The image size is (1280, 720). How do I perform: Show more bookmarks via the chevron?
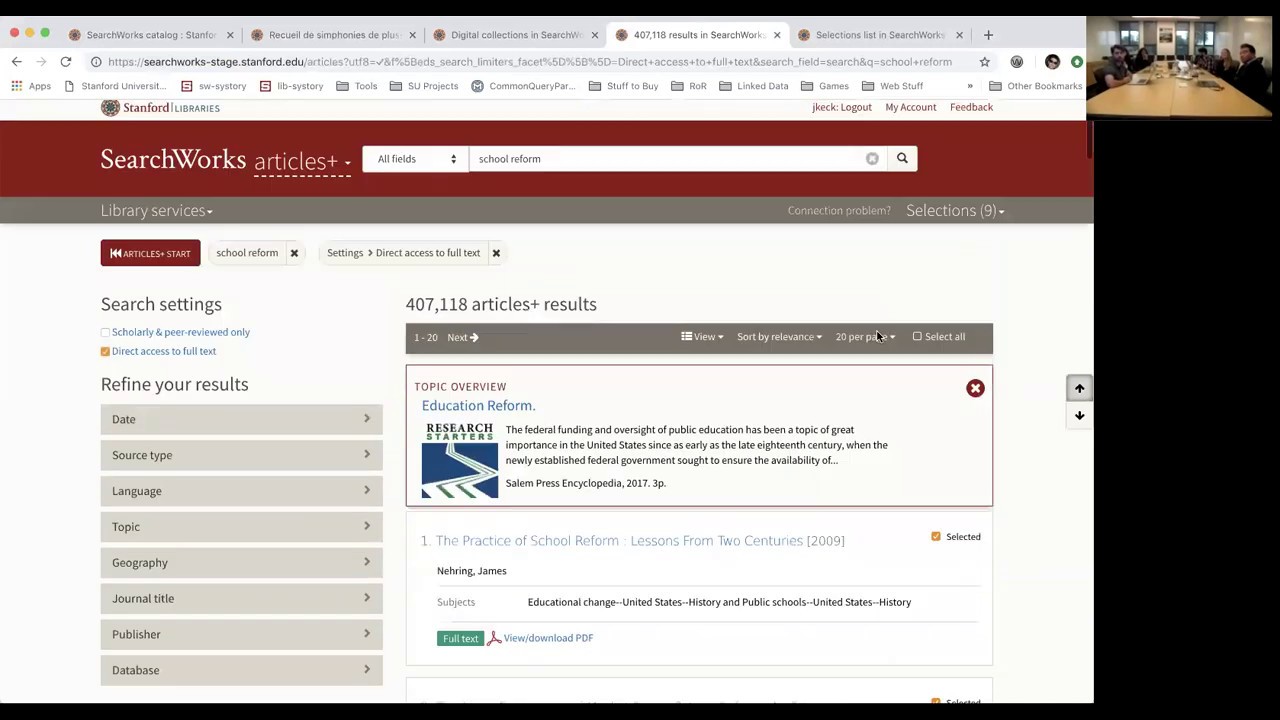tap(969, 86)
